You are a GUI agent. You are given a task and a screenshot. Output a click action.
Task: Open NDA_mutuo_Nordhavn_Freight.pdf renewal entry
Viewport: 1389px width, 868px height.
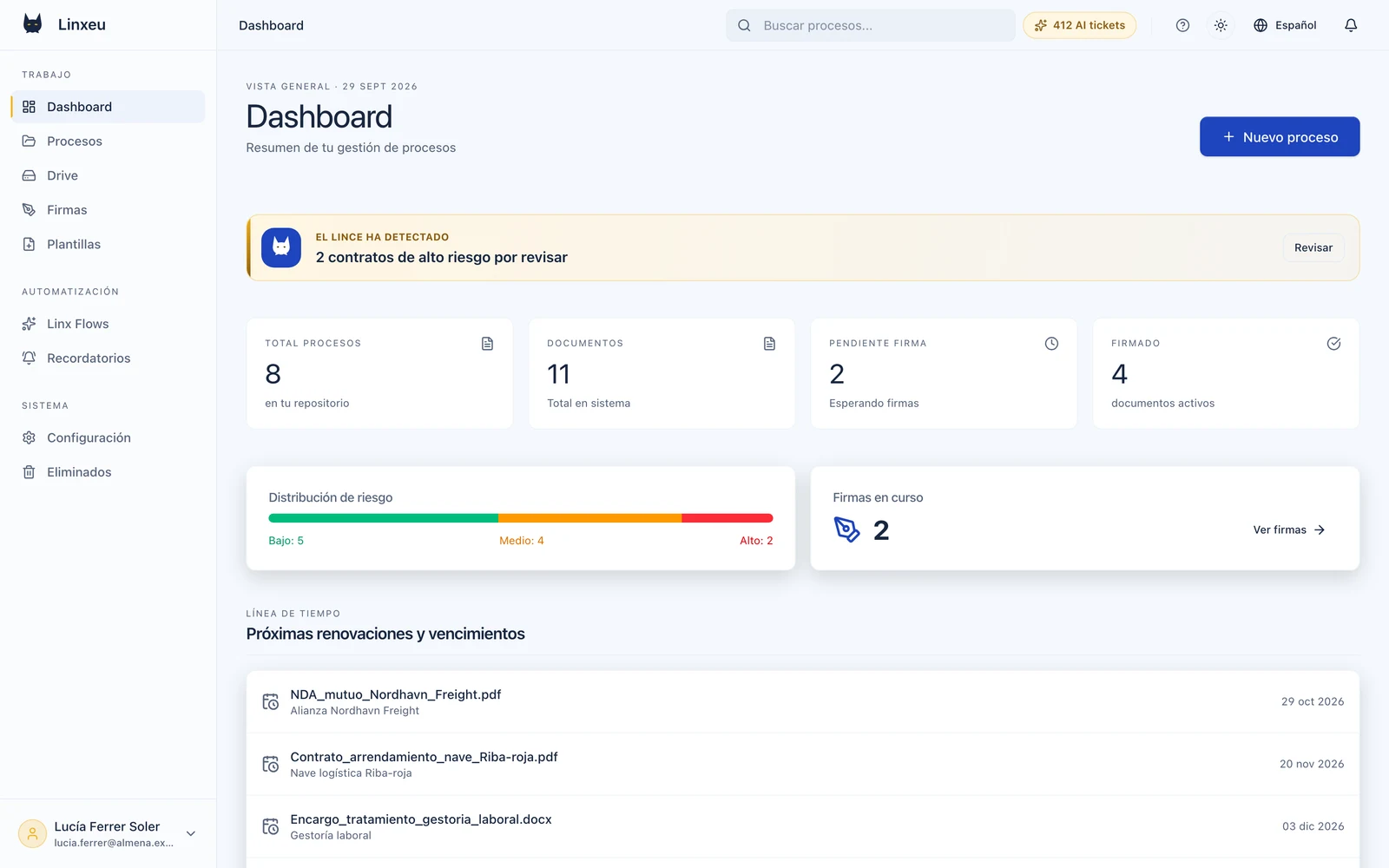click(x=803, y=701)
